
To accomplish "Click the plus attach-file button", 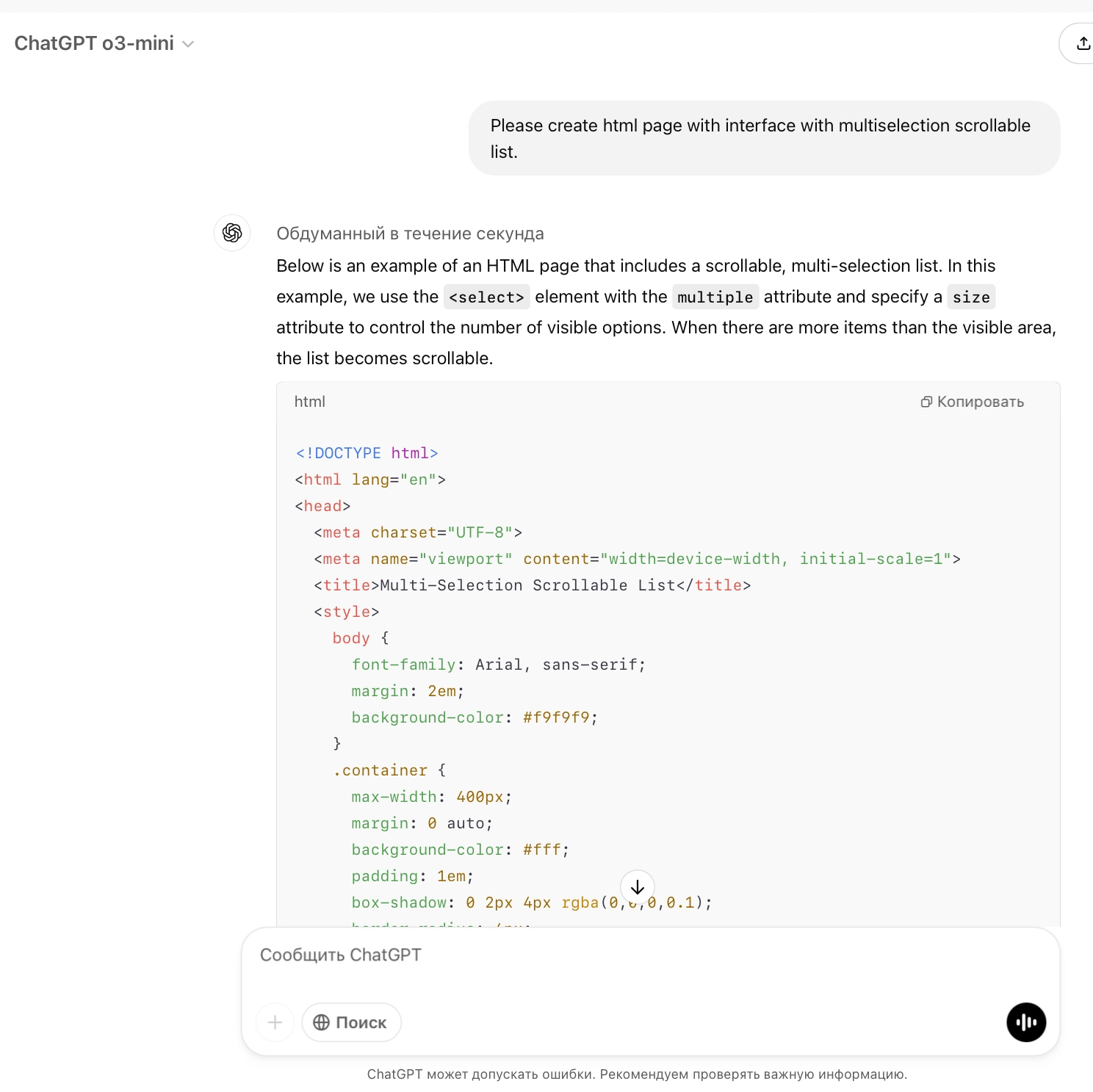I will tap(275, 1022).
